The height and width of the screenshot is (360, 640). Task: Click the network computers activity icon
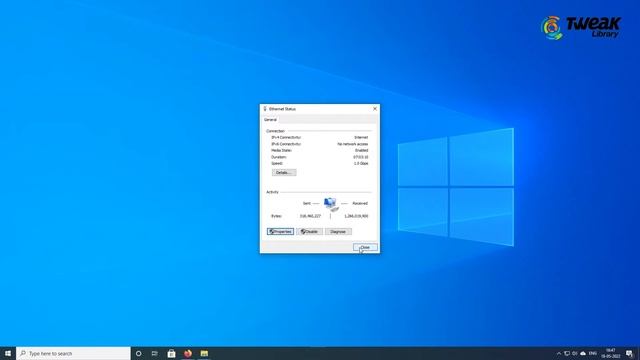[x=331, y=204]
